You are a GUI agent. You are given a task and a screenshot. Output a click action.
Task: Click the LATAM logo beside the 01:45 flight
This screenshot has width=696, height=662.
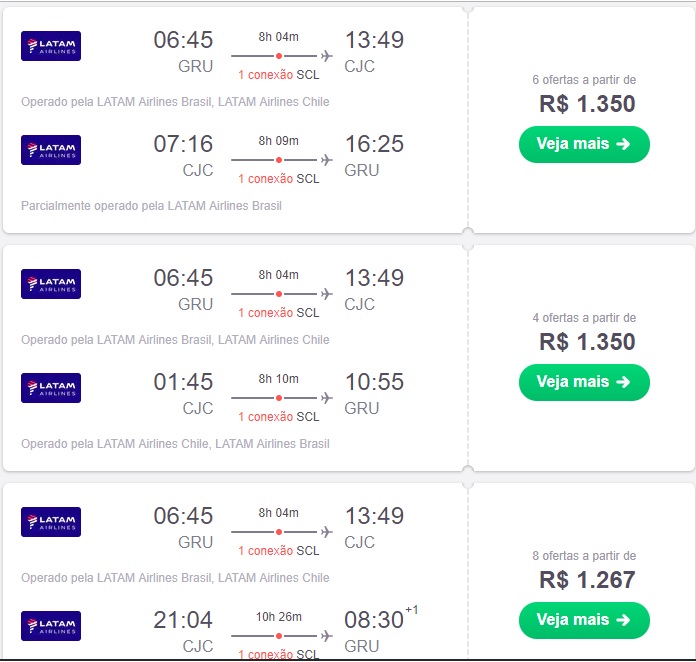(x=51, y=388)
